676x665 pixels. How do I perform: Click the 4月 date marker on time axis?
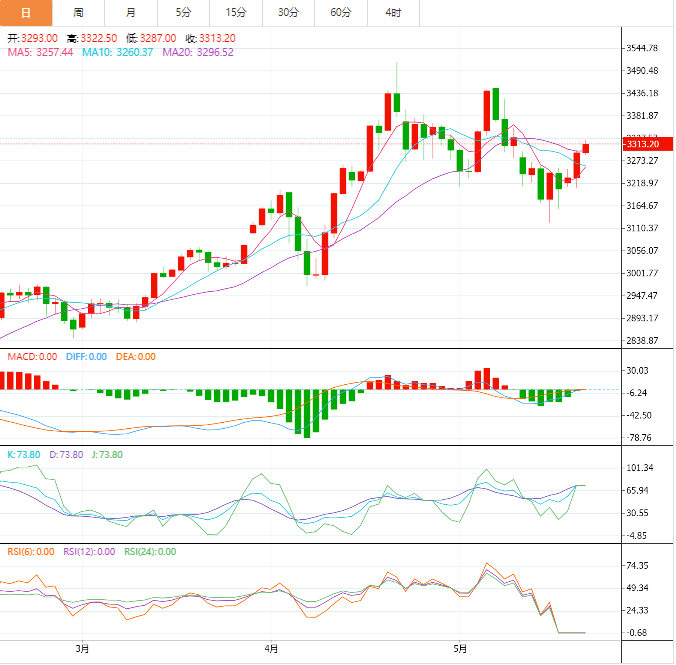(x=271, y=648)
